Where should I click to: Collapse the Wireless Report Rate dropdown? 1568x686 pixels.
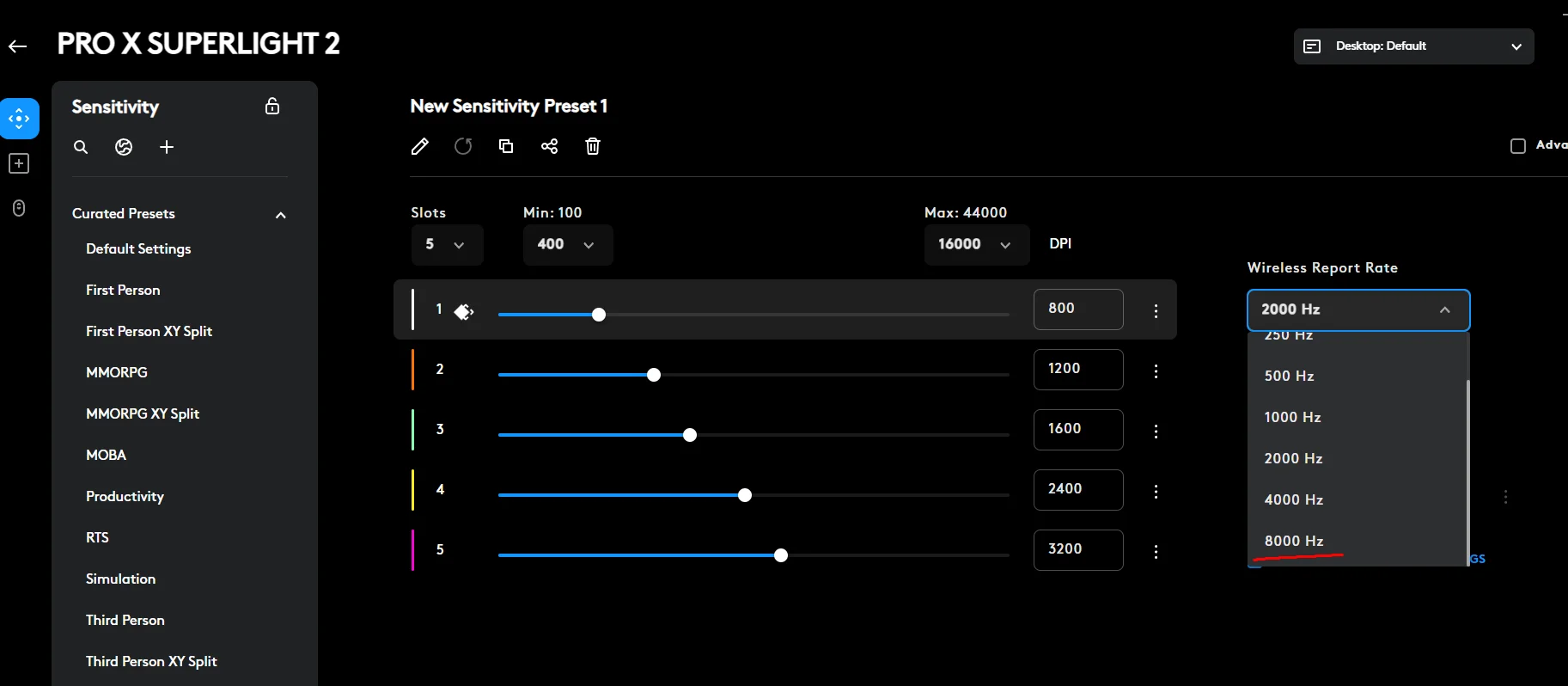pyautogui.click(x=1358, y=310)
